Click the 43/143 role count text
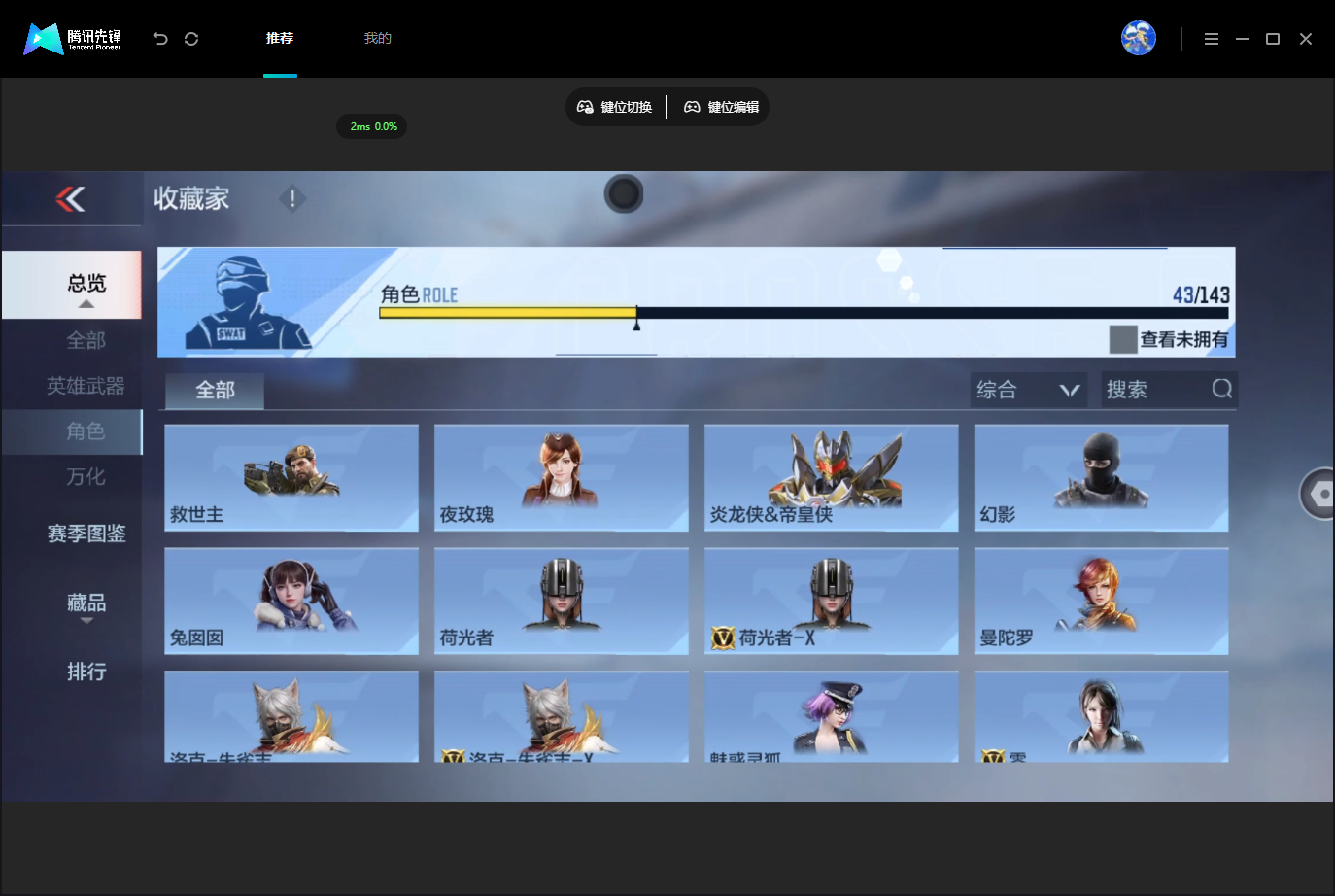Viewport: 1335px width, 896px height. pyautogui.click(x=1201, y=294)
